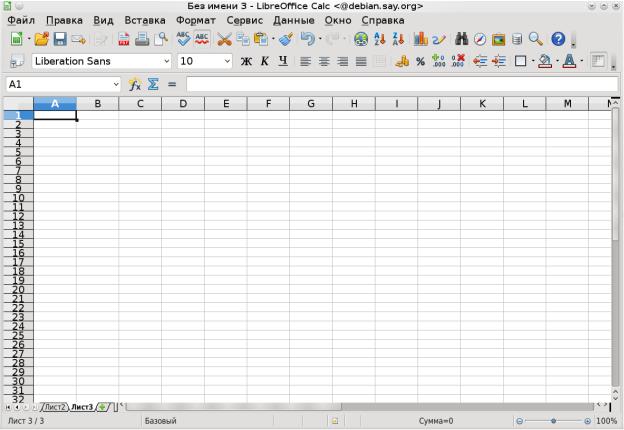624x430 pixels.
Task: Click the New spreadsheet icon
Action: (x=16, y=39)
